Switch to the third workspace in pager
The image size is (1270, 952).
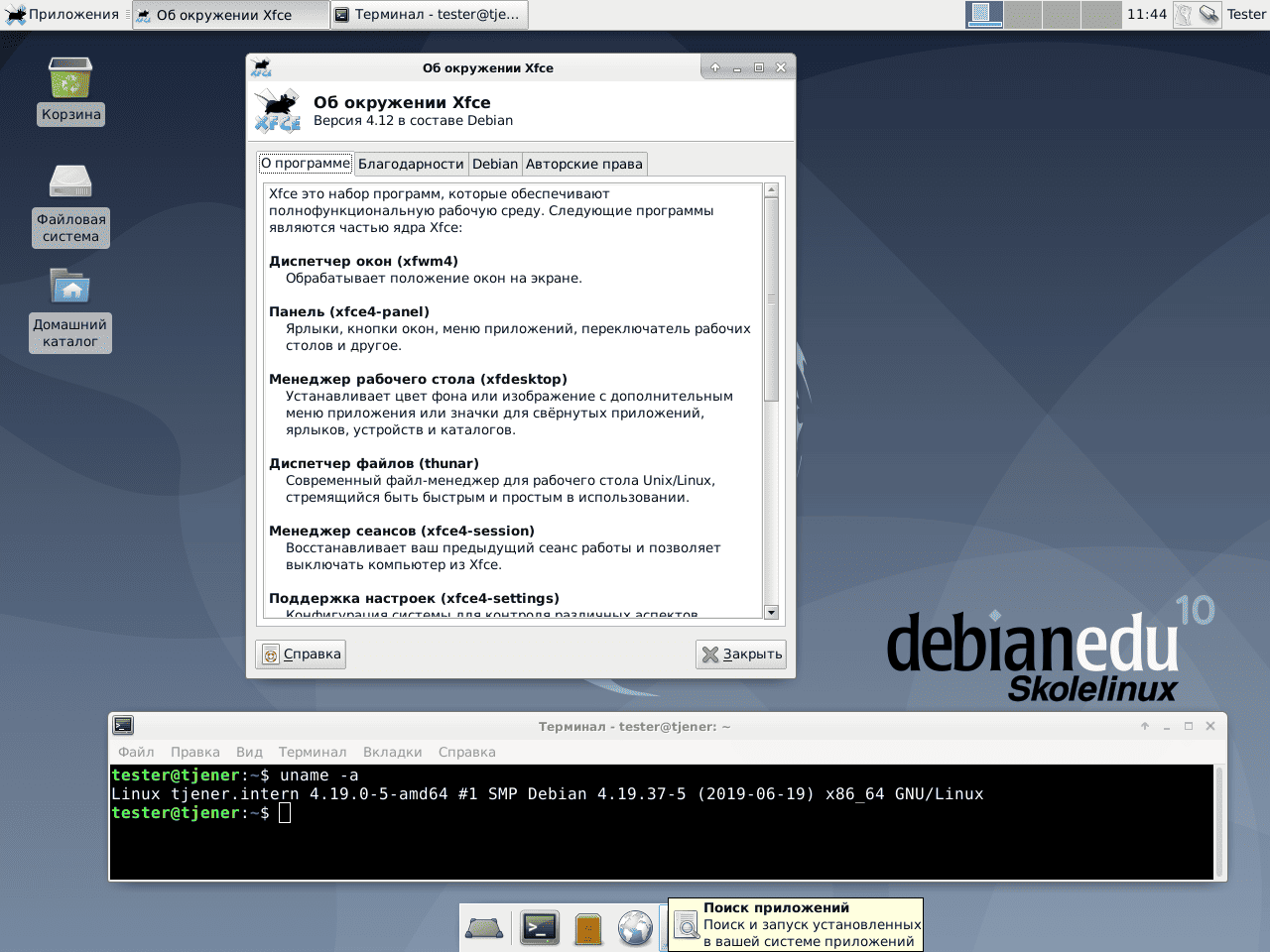(x=1062, y=14)
